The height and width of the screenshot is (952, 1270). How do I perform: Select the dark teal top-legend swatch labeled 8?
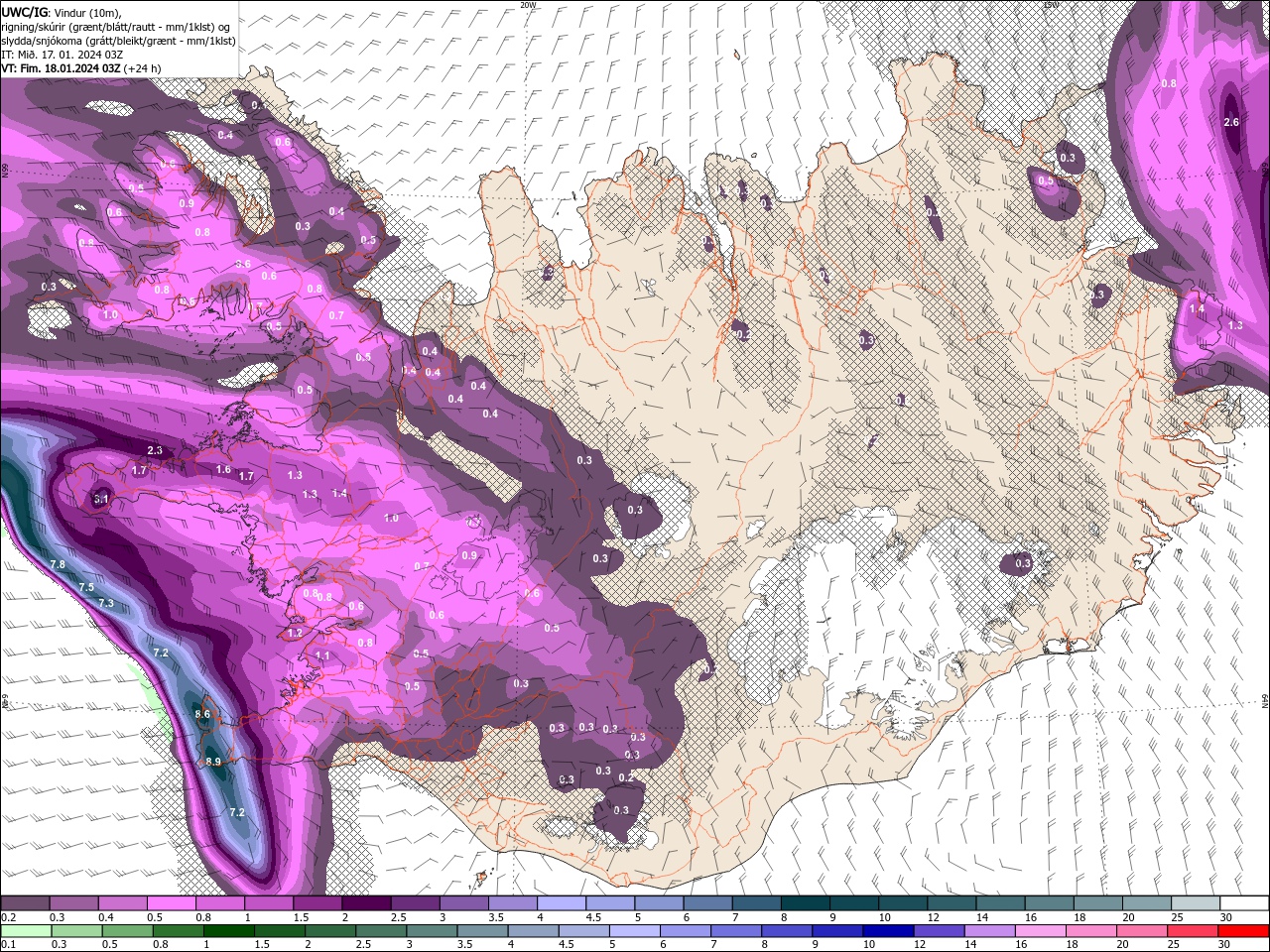coord(804,903)
